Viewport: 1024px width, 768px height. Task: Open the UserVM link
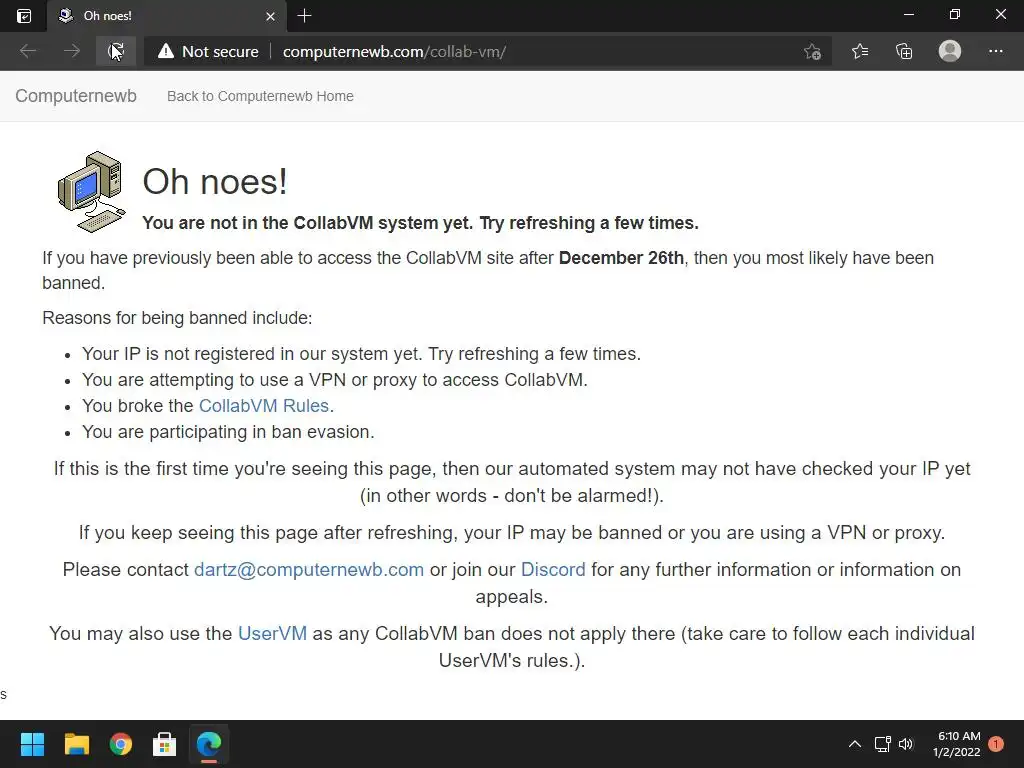point(272,633)
